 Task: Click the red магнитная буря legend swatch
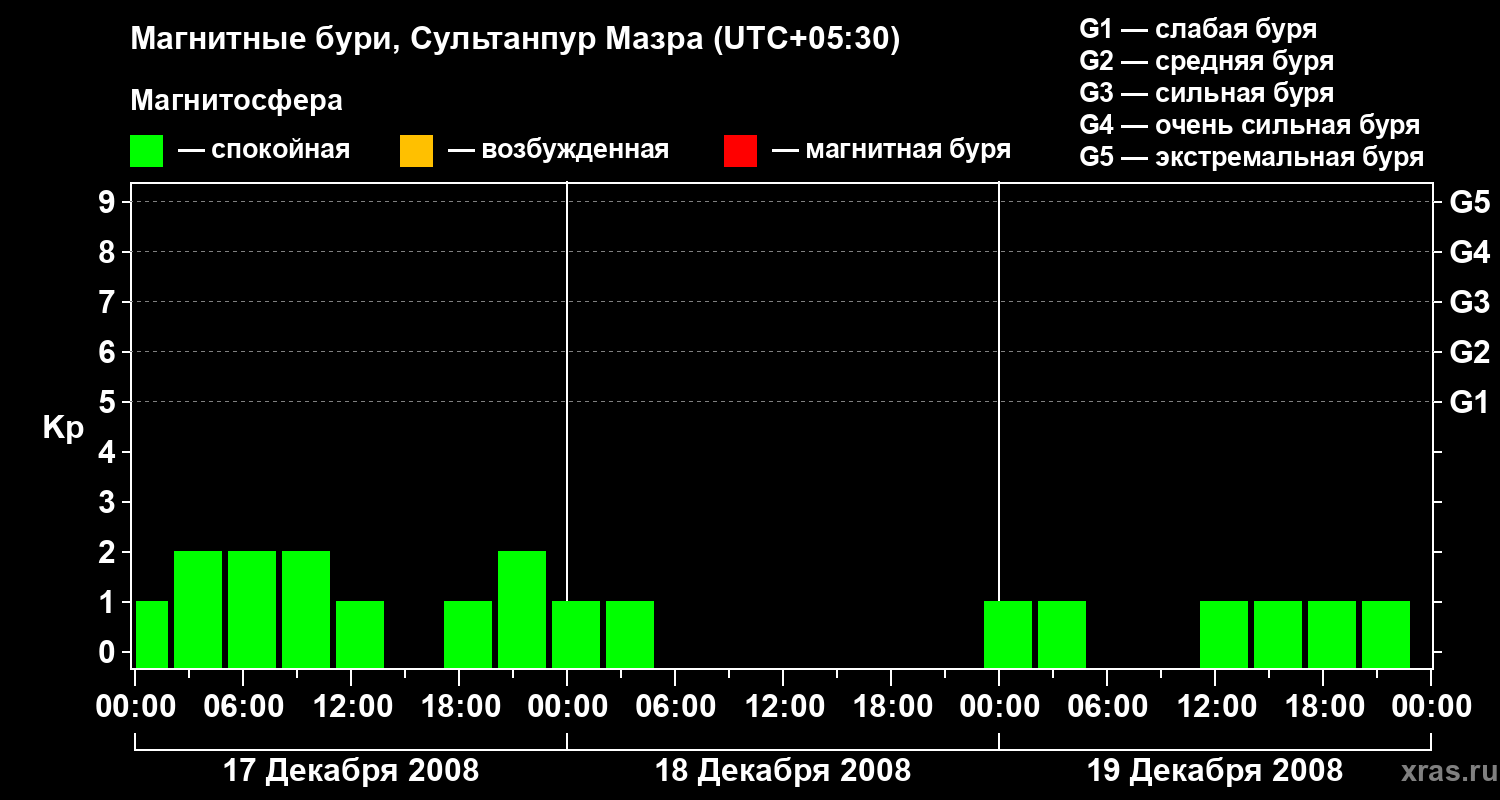point(740,151)
